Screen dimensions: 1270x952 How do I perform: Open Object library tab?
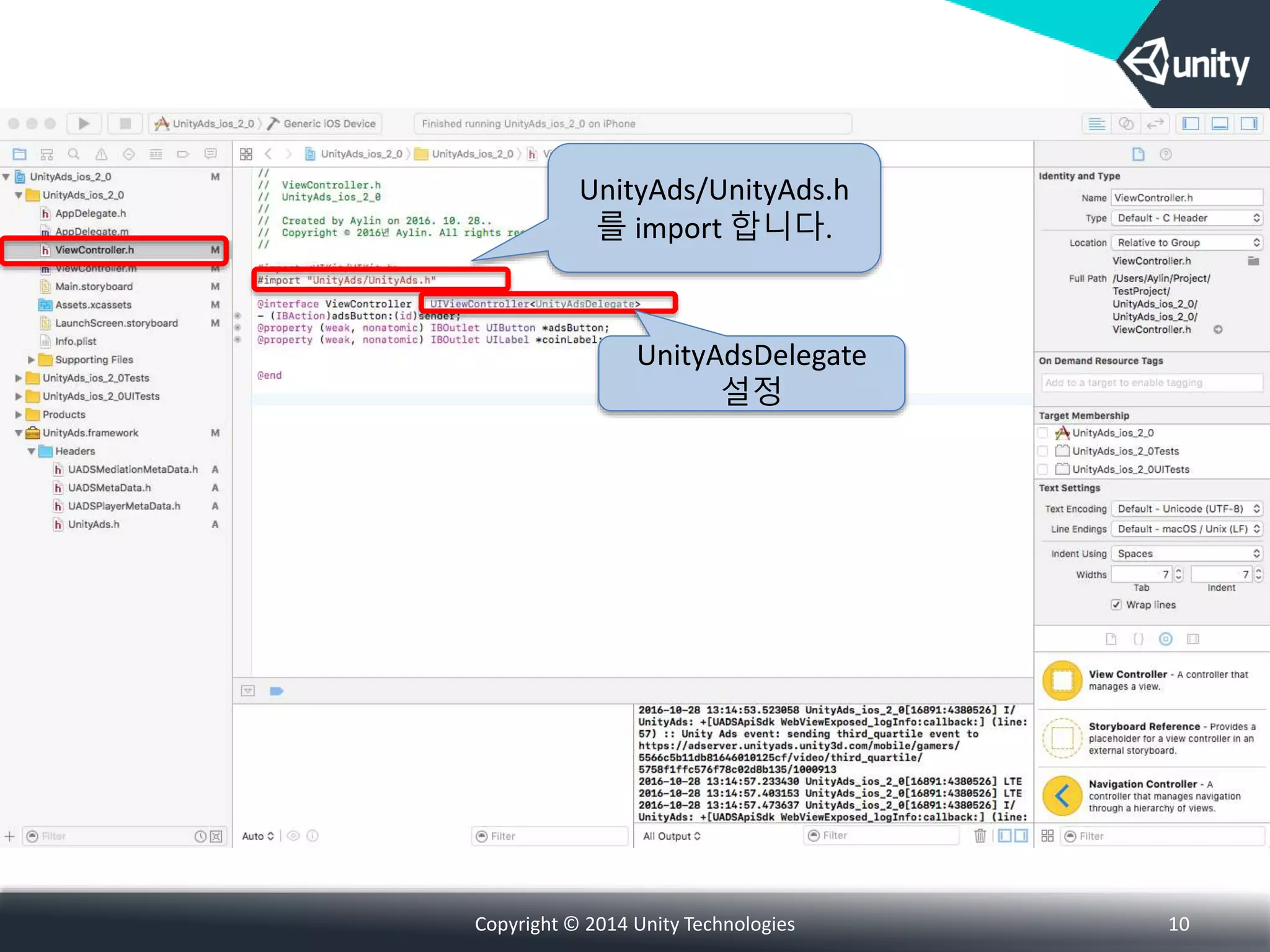point(1166,639)
